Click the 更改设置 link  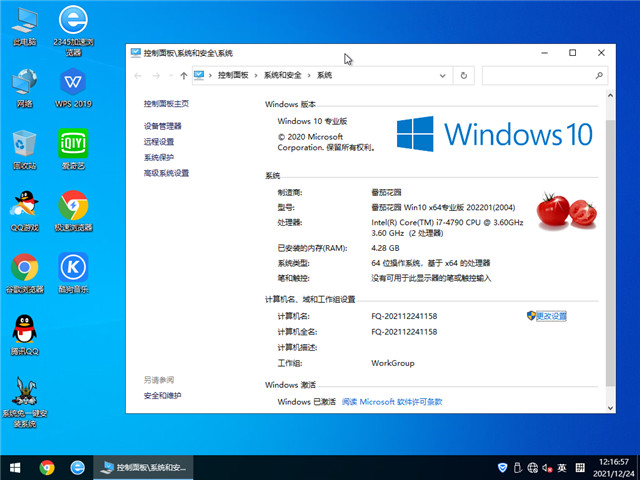tap(550, 316)
